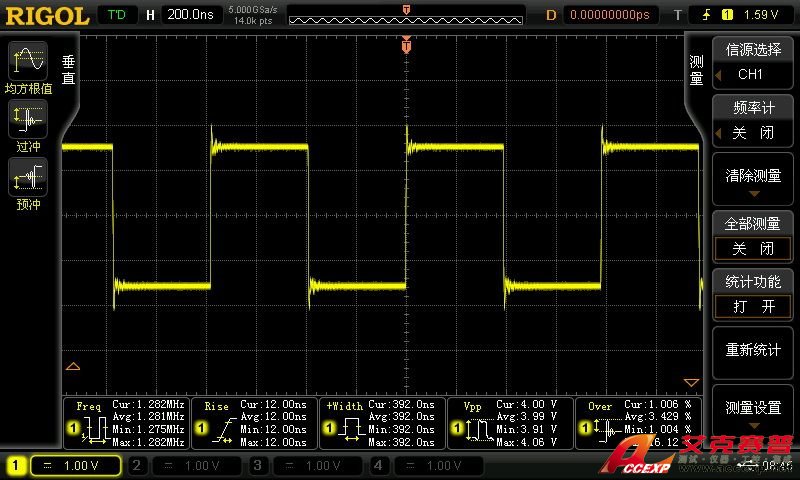800x480 pixels.
Task: Click the 200.0ns horizontal timebase field
Action: click(192, 15)
